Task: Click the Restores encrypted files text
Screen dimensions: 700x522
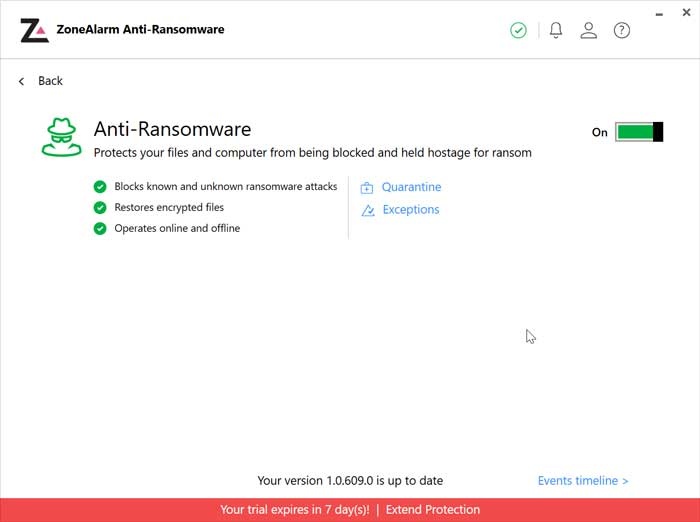Action: (169, 207)
